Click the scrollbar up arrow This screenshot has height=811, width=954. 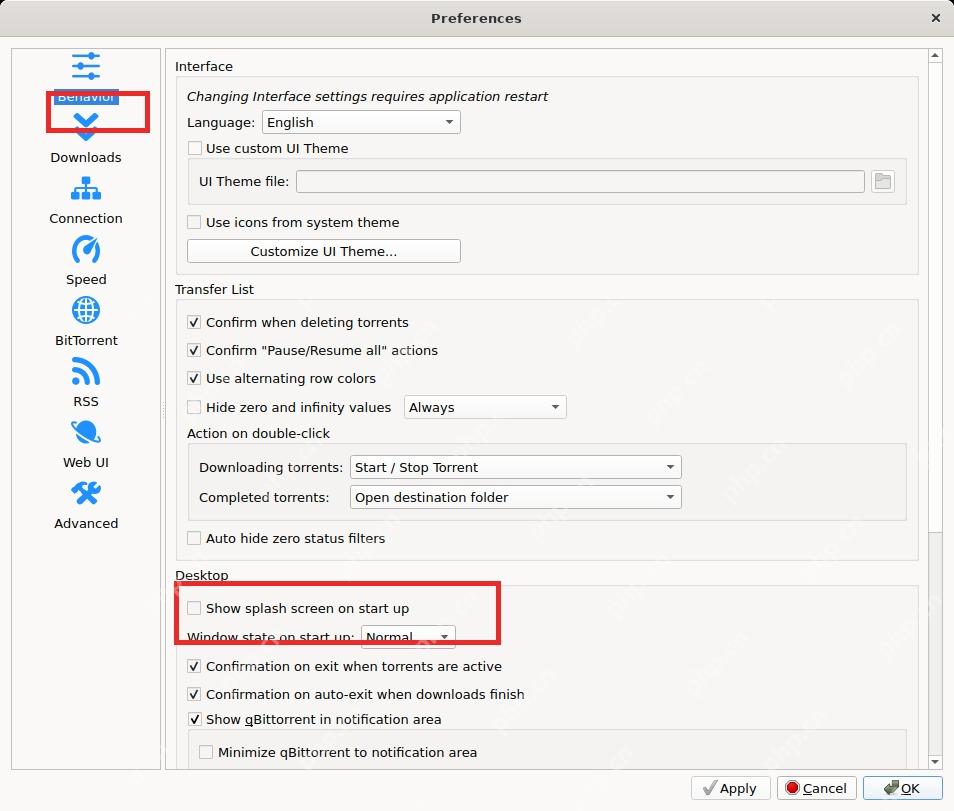pos(935,56)
